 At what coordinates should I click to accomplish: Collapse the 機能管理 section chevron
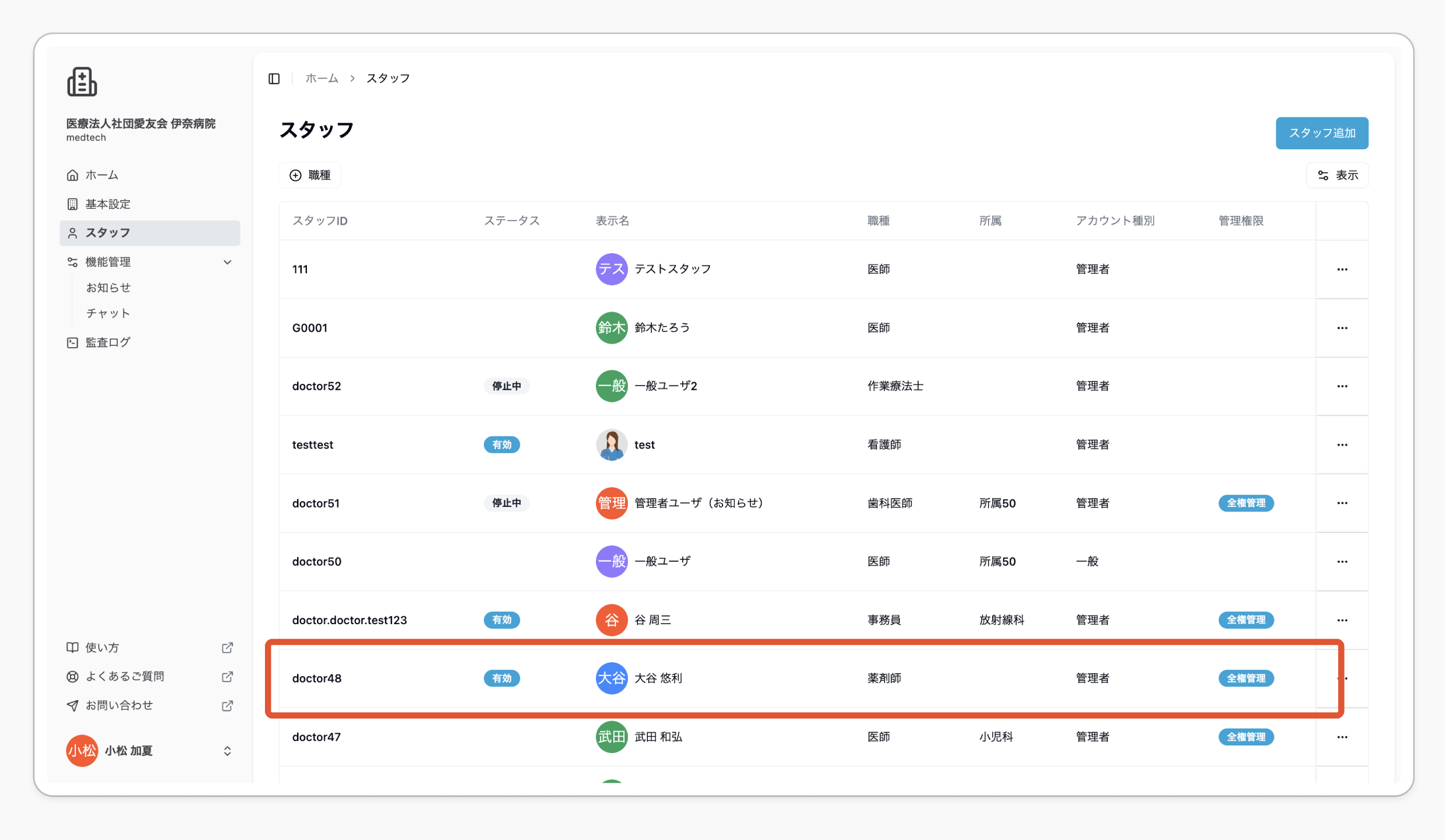(228, 262)
